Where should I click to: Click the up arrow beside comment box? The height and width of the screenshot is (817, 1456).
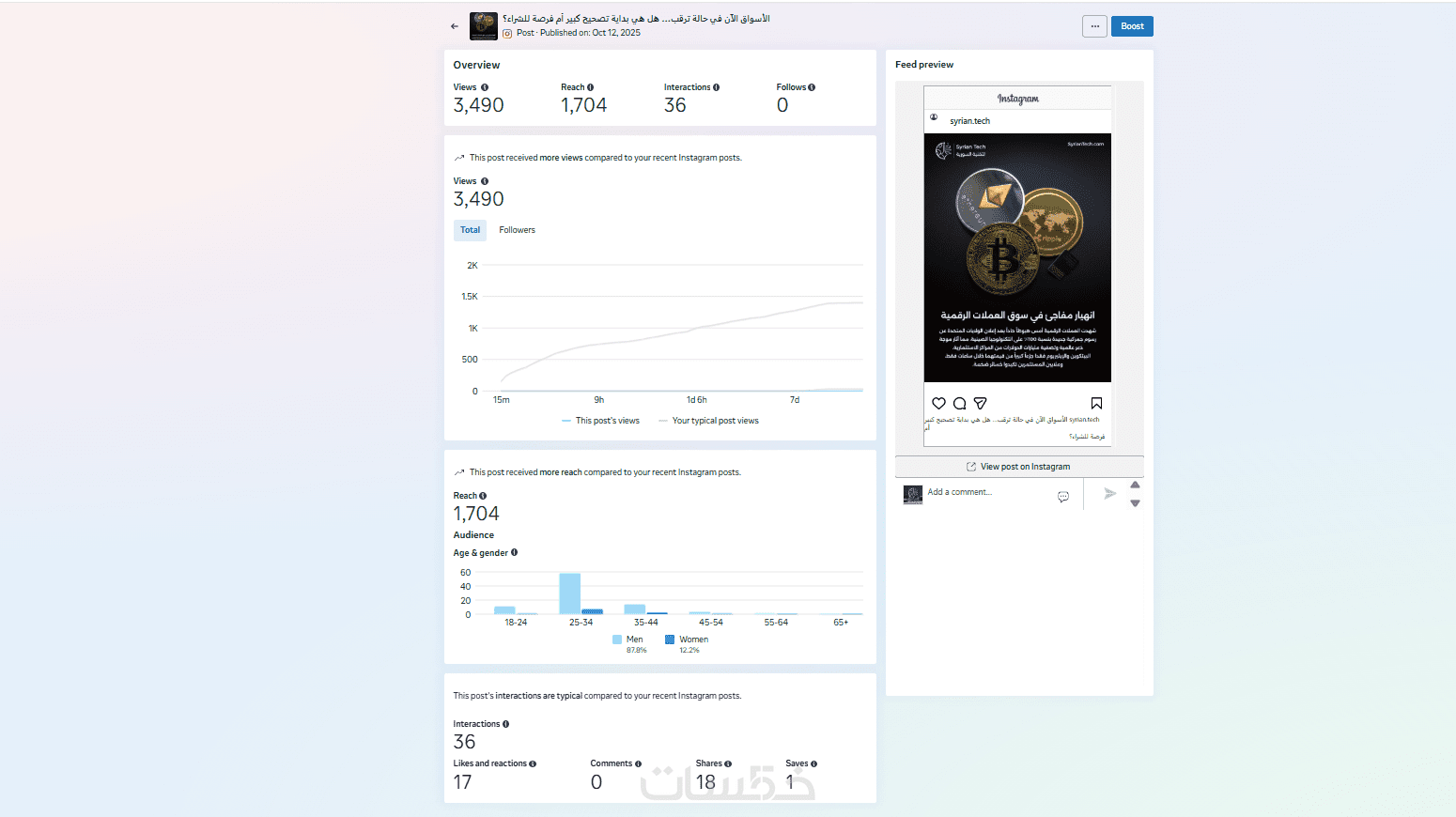(1135, 485)
